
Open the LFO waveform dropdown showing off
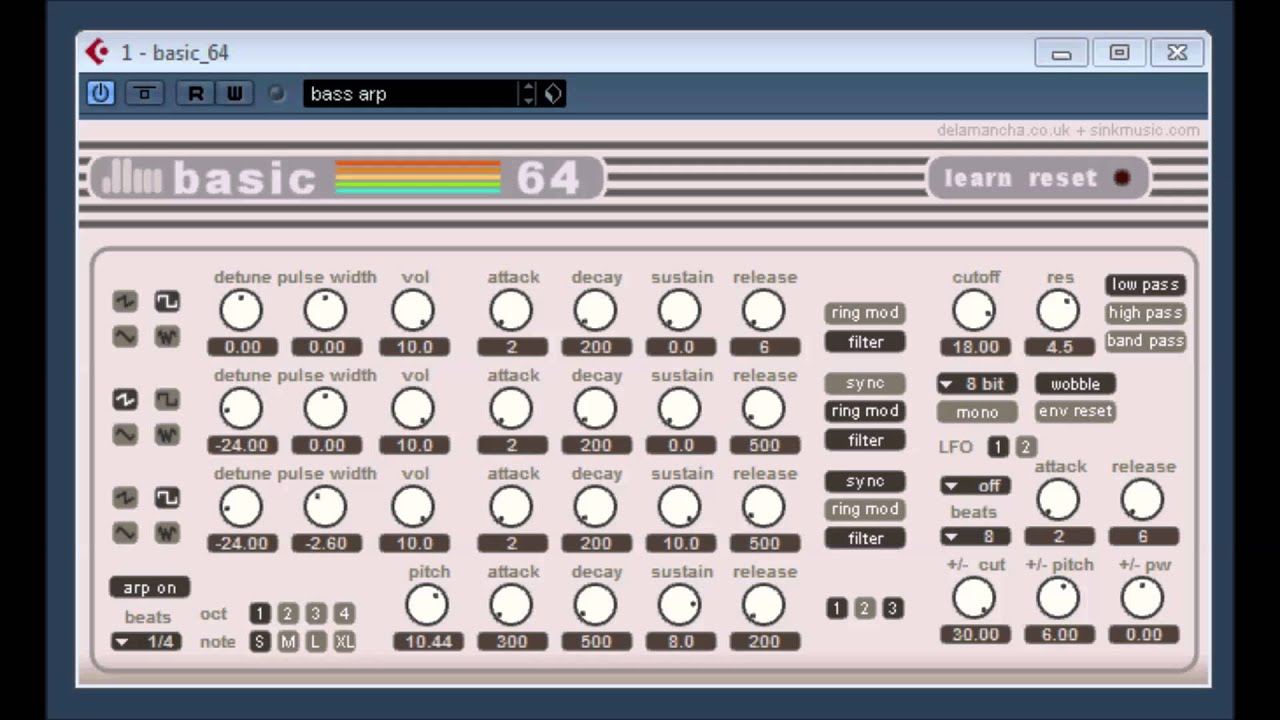[x=975, y=486]
